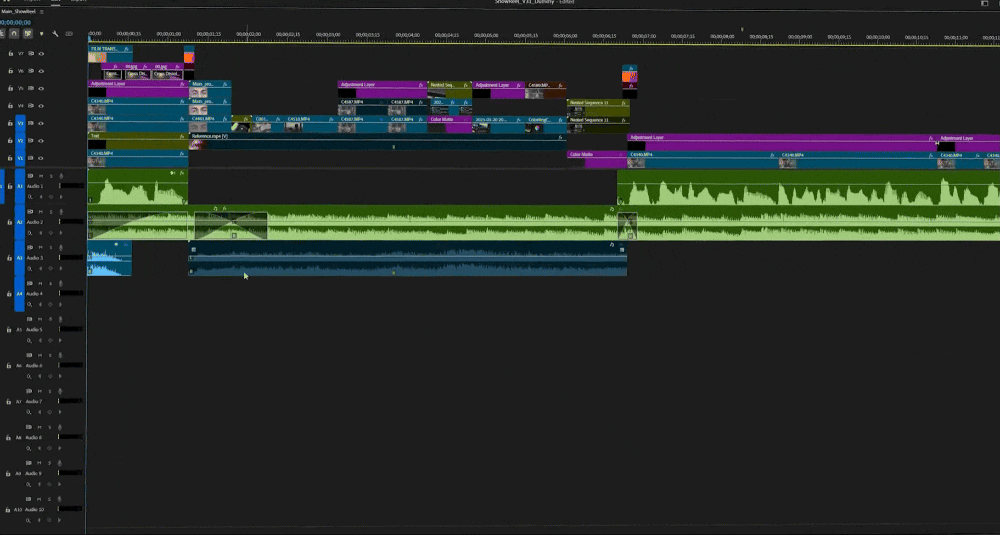1000x535 pixels.
Task: Hide track V1 output with eye
Action: [x=41, y=158]
